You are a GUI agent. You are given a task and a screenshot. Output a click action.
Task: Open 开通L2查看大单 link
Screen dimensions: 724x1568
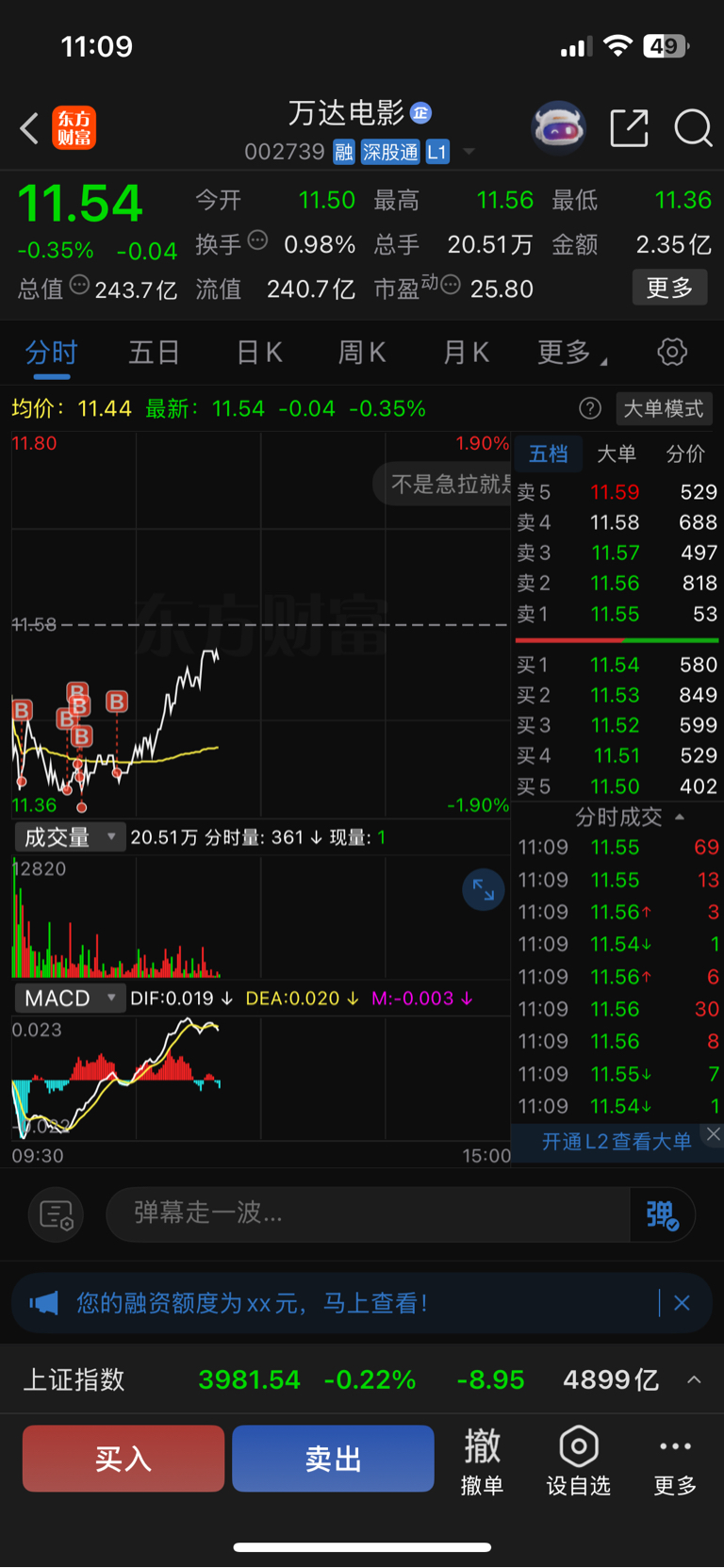click(617, 1142)
